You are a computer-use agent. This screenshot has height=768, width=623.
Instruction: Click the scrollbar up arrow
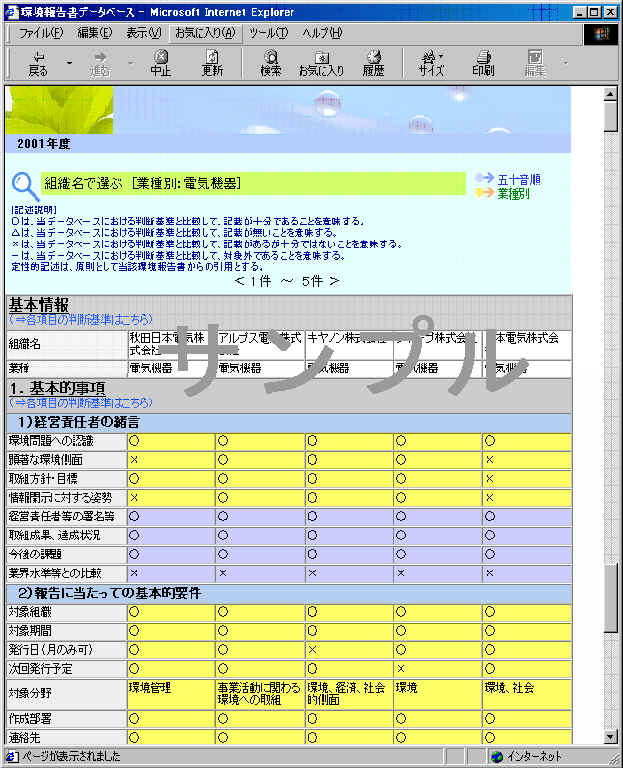click(x=610, y=94)
